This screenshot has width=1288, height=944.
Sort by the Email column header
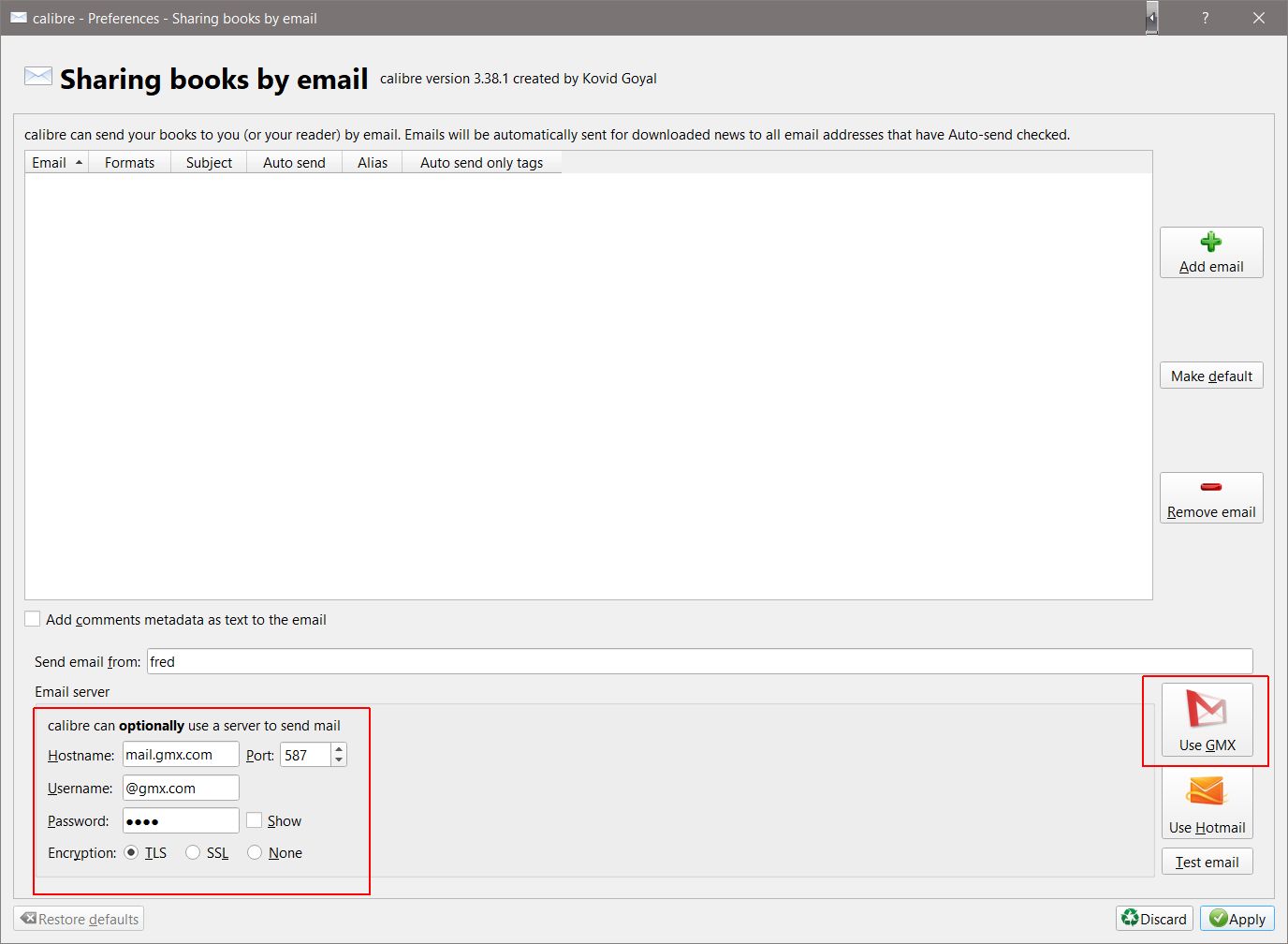[57, 162]
